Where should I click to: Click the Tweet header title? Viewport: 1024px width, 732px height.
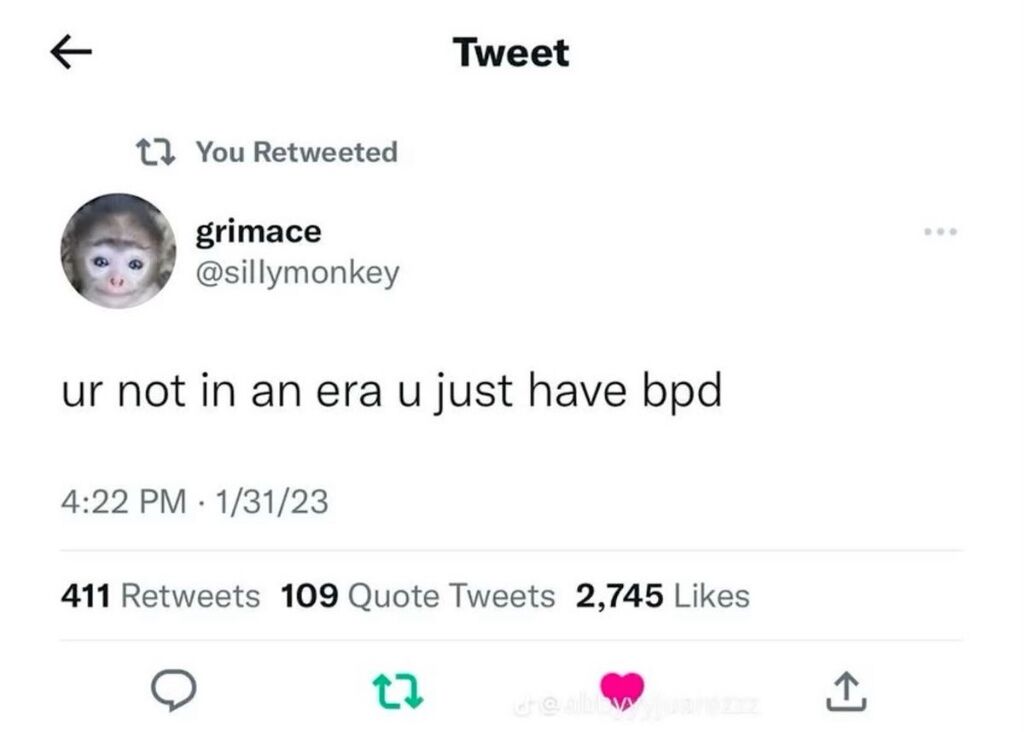pyautogui.click(x=511, y=53)
